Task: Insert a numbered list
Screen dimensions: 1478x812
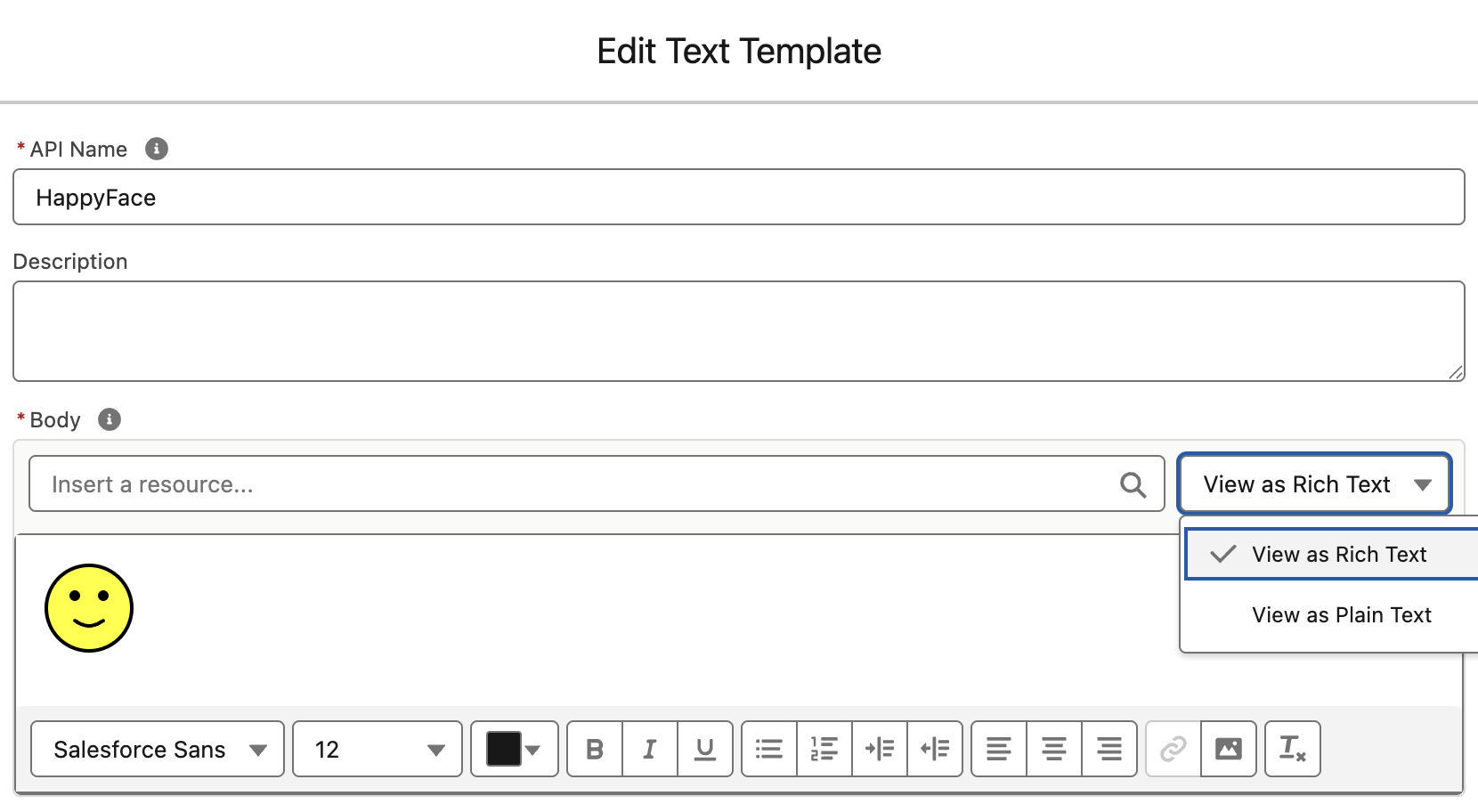Action: point(824,749)
